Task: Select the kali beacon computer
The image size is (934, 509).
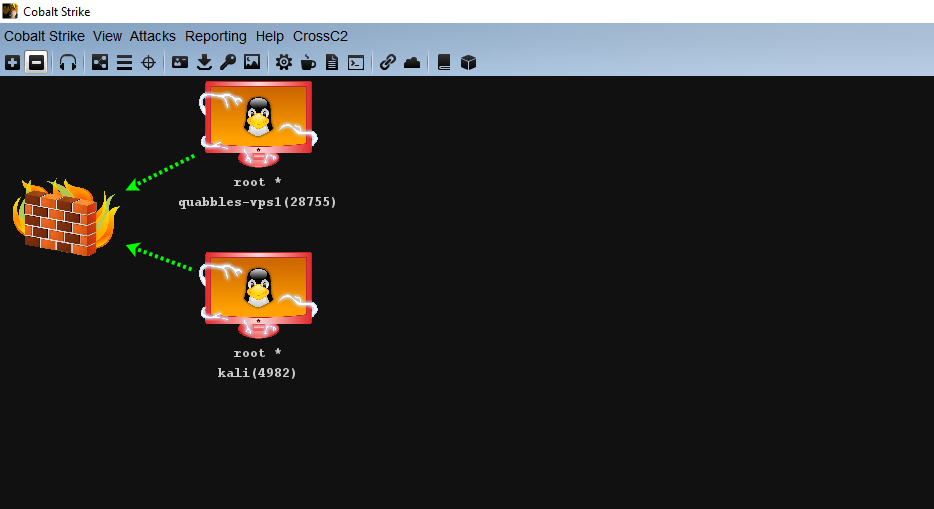Action: (258, 295)
